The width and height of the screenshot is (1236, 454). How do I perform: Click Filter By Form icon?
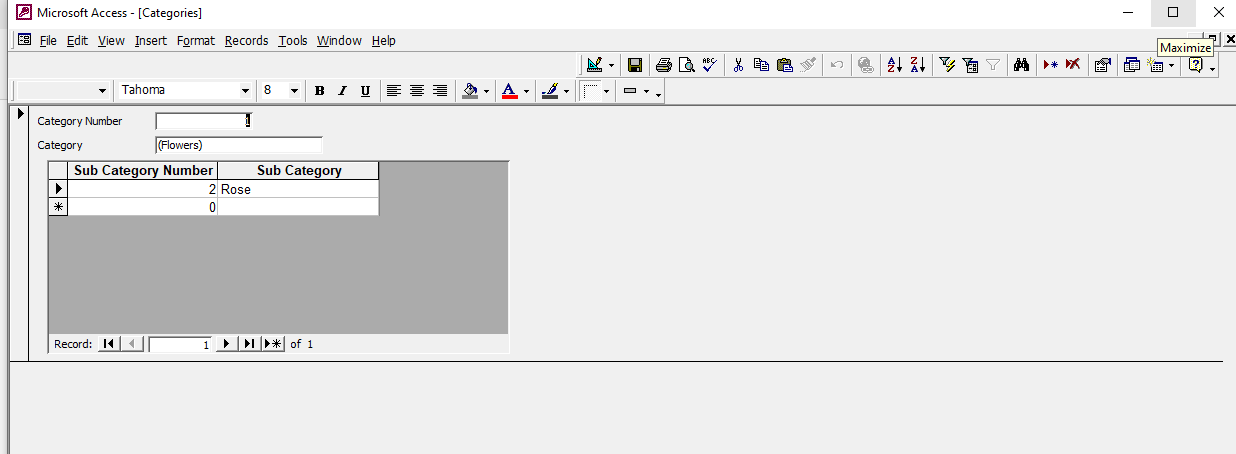[970, 65]
